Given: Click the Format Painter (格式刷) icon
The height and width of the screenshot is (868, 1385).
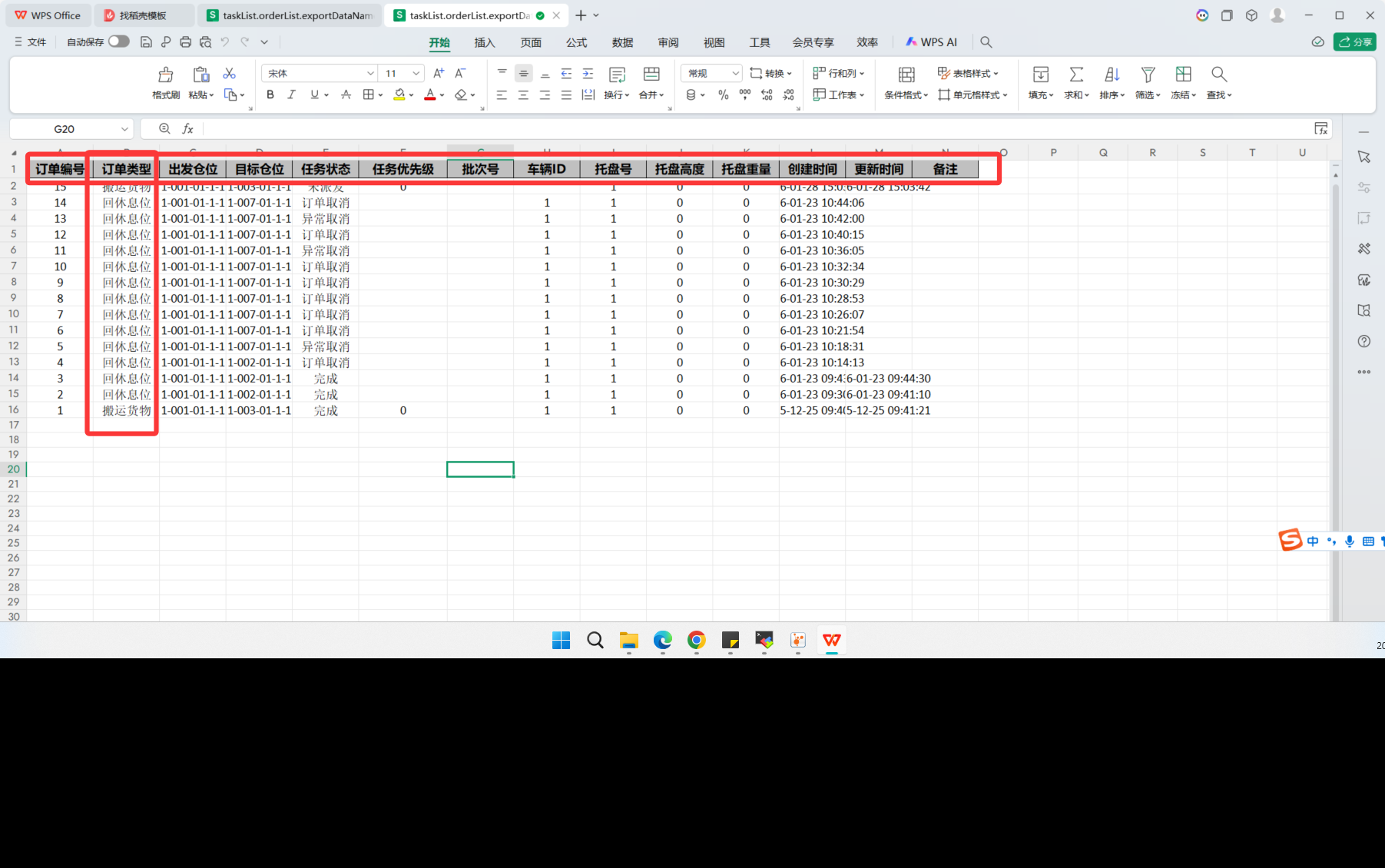Looking at the screenshot, I should (x=165, y=75).
